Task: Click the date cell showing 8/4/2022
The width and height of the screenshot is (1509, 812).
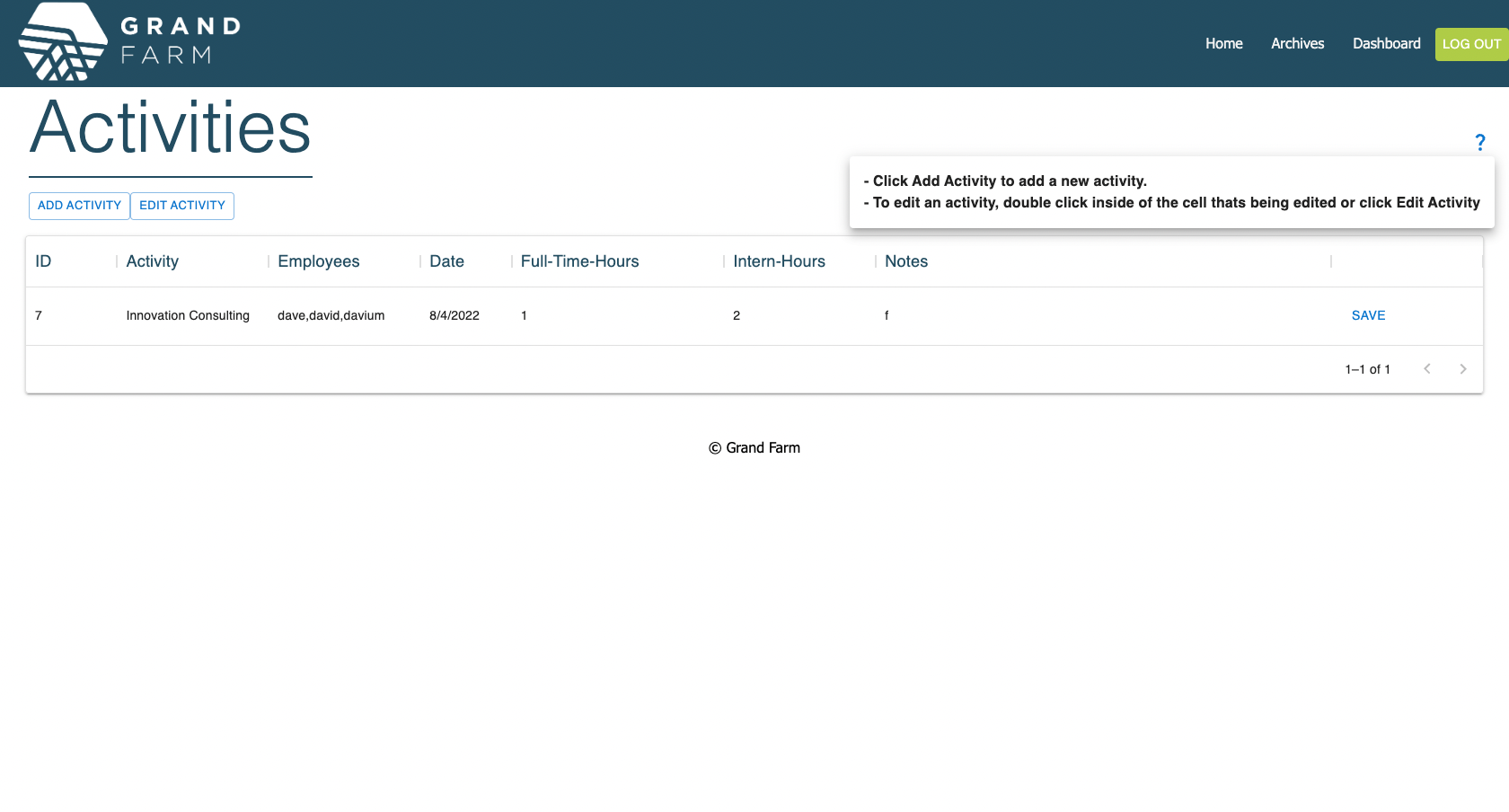Action: (454, 315)
